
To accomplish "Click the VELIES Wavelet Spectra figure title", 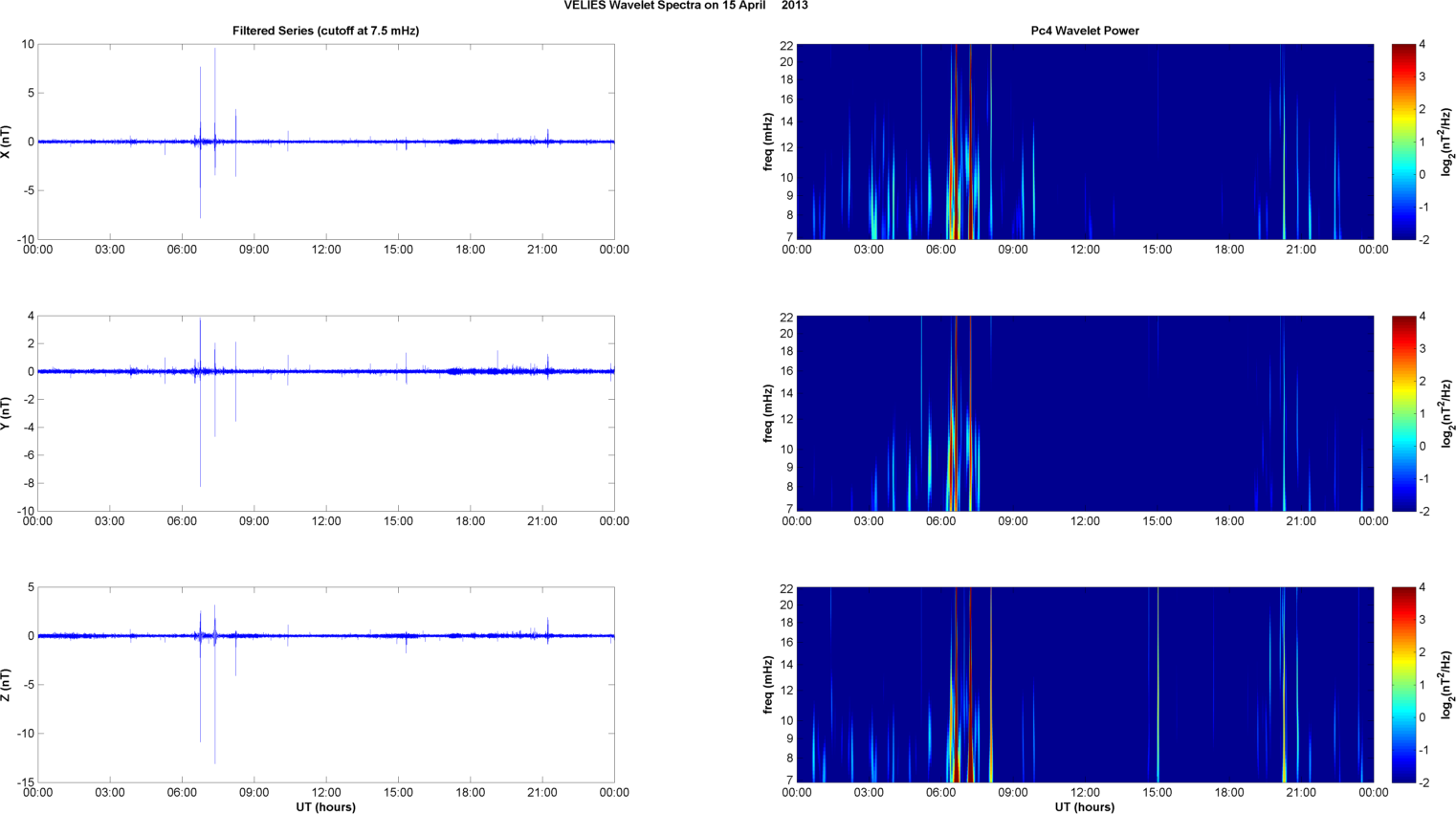I will pyautogui.click(x=685, y=6).
